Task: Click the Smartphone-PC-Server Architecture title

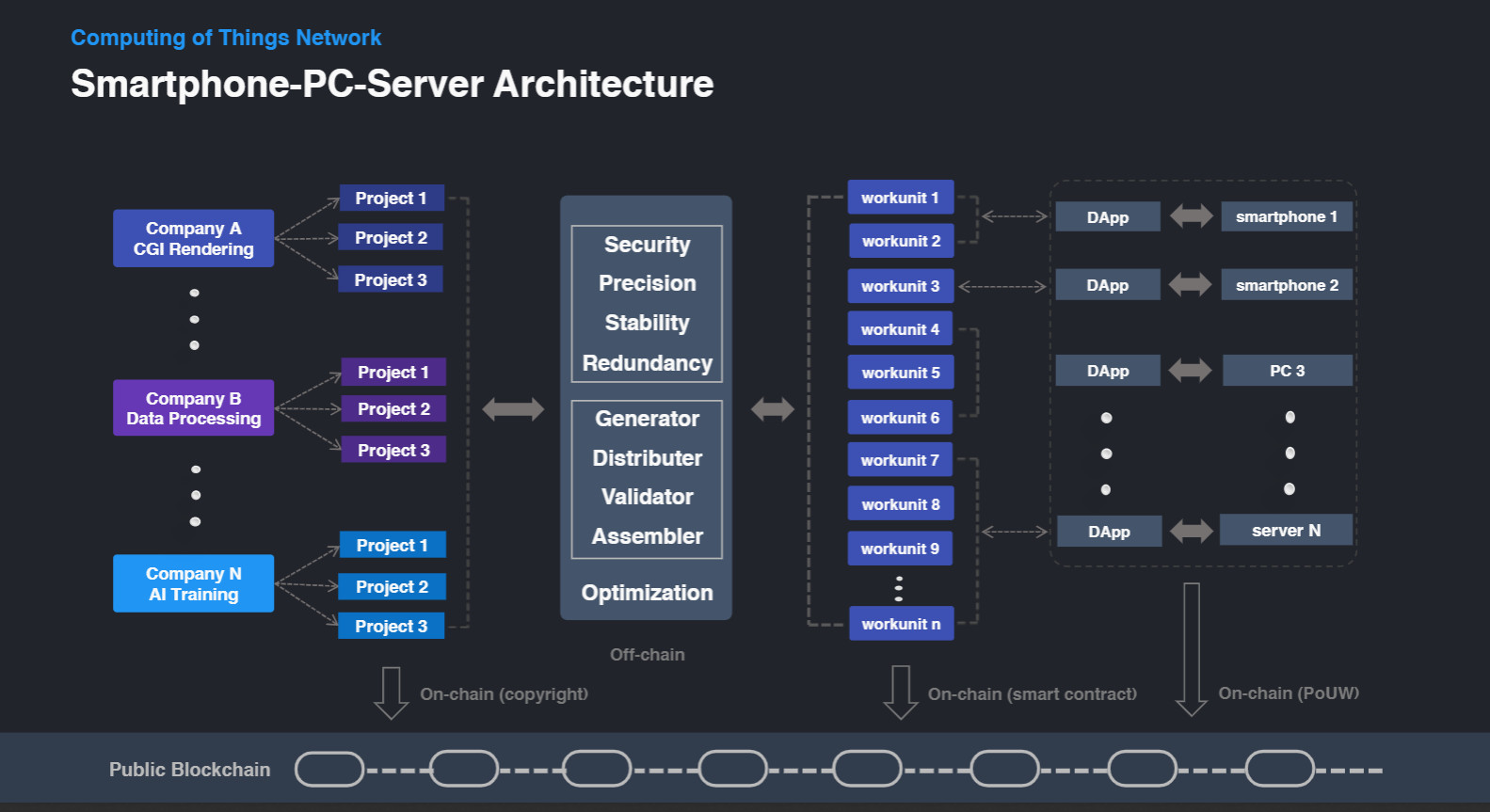Action: point(393,84)
